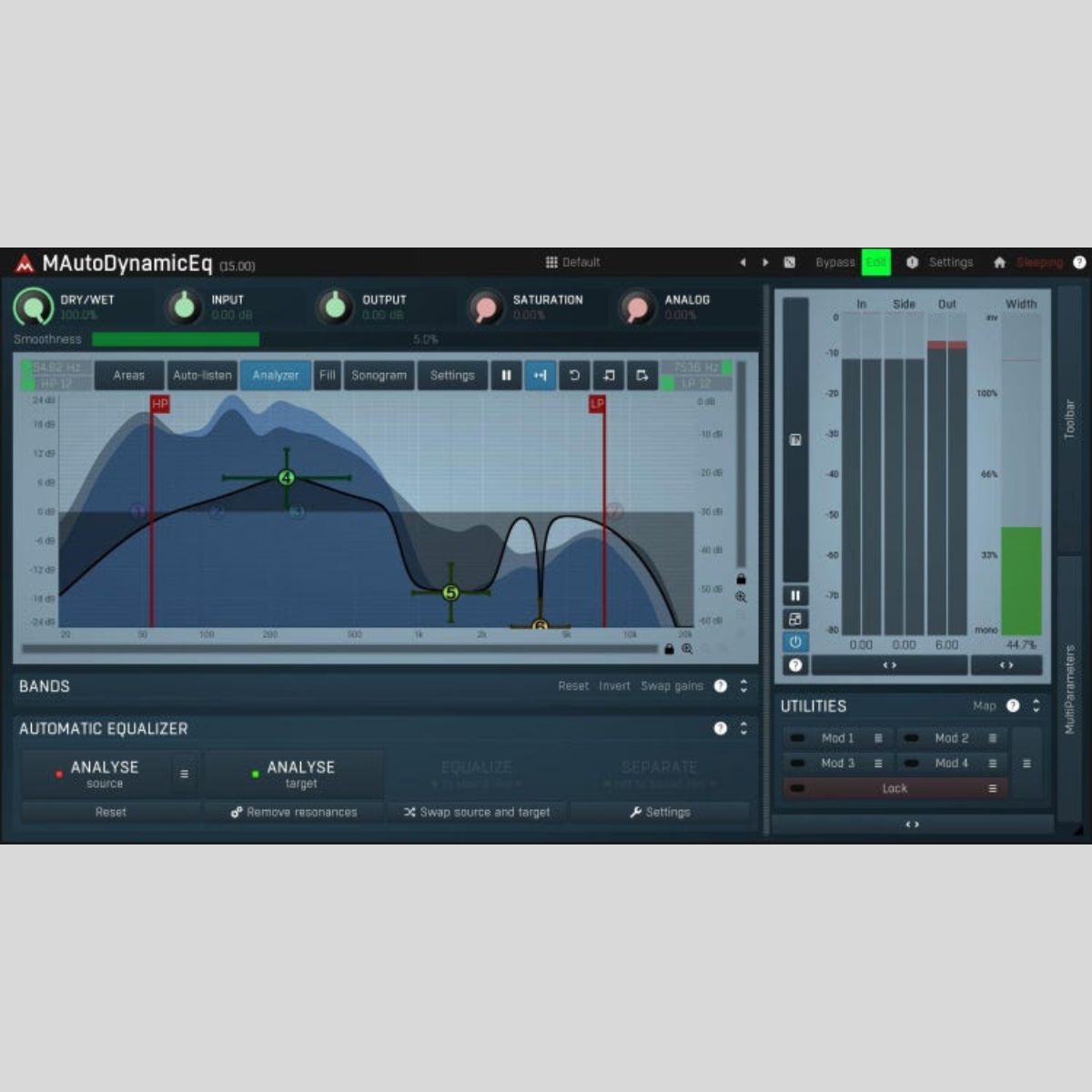Image resolution: width=1092 pixels, height=1092 pixels.
Task: Collapse the Automatic Equalizer section arrows
Action: [x=743, y=728]
